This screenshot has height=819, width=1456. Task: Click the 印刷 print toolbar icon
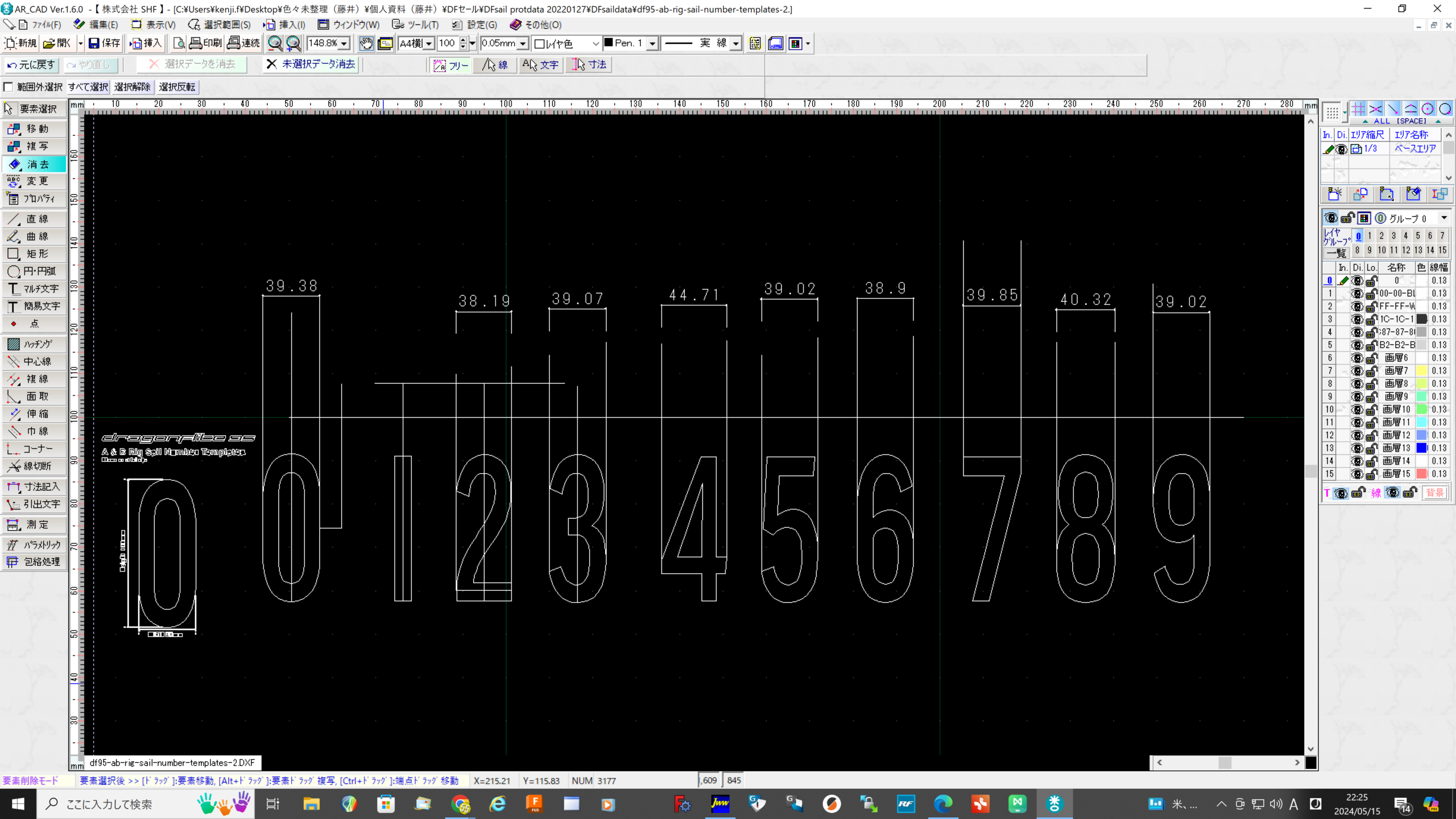point(205,43)
